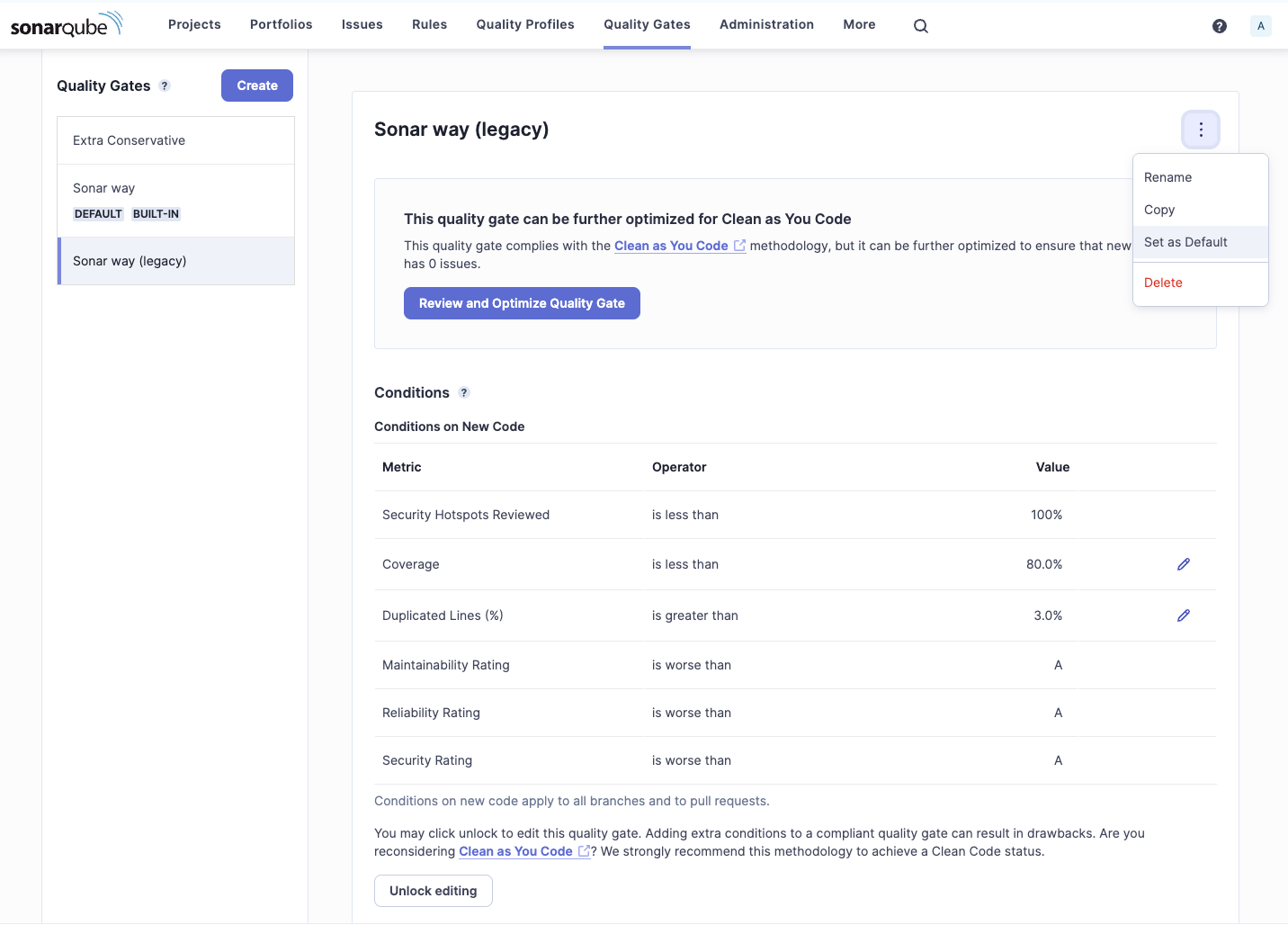Open the user avatar account menu
This screenshot has height=925, width=1288.
point(1260,26)
